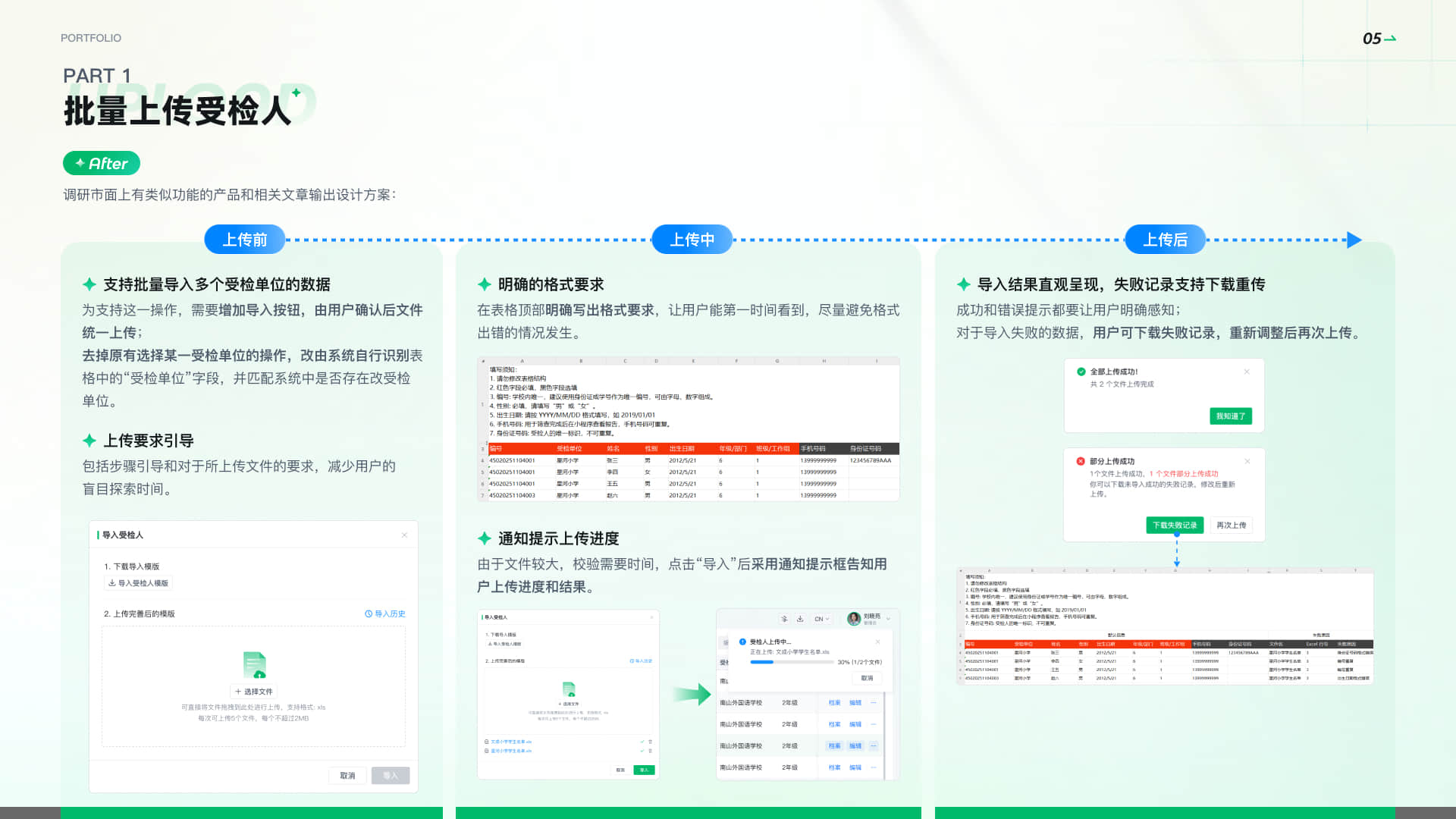Click the 下载失败记录 button
The width and height of the screenshot is (1456, 819).
[1175, 525]
